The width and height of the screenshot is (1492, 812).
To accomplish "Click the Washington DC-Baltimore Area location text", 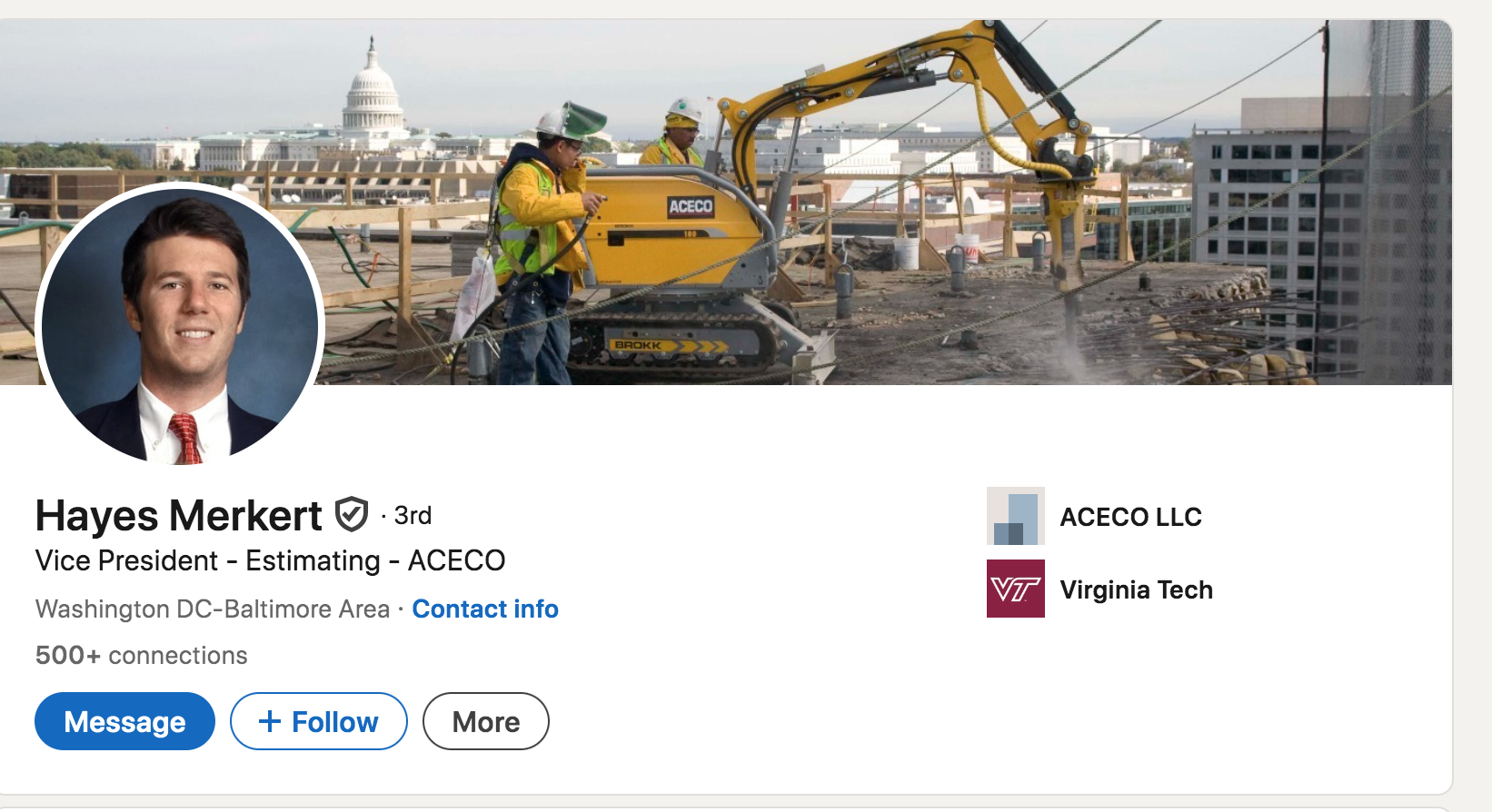I will click(213, 609).
